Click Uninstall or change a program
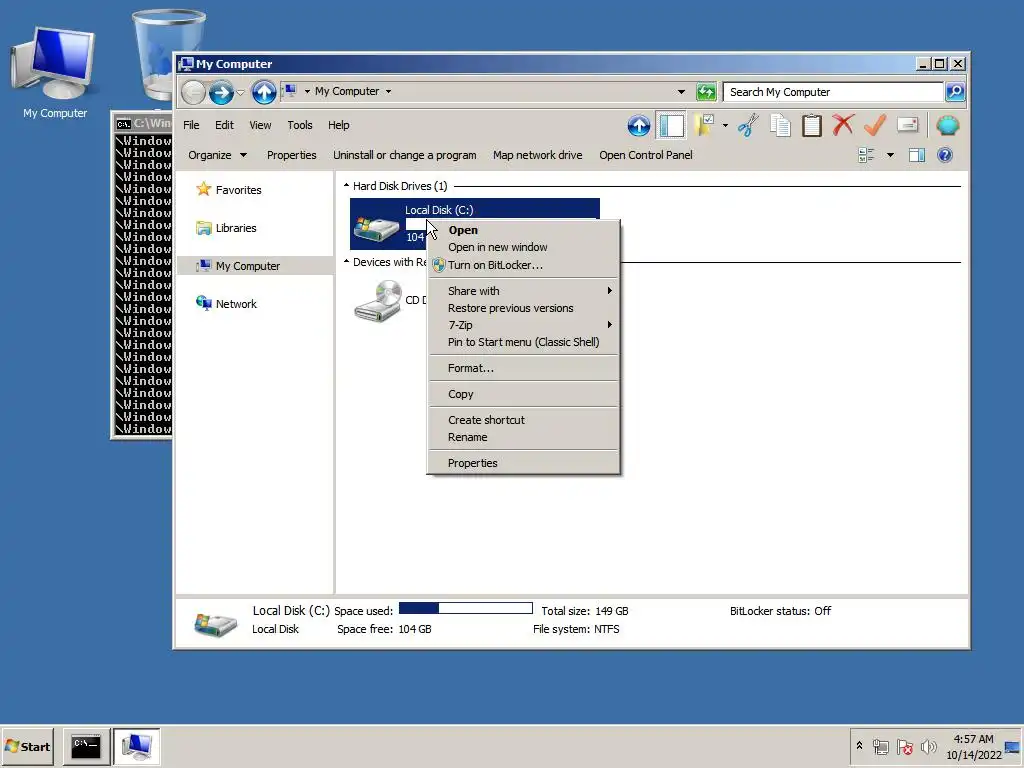1024x768 pixels. coord(404,155)
